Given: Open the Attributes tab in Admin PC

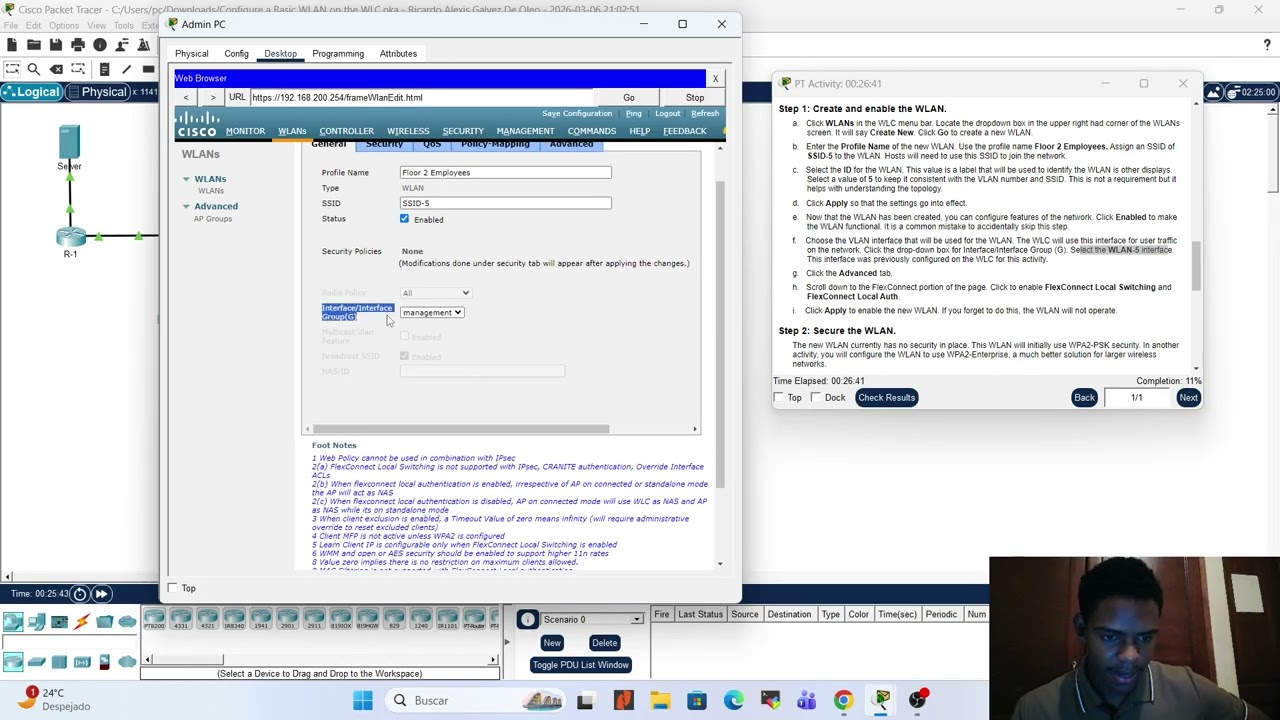Looking at the screenshot, I should [398, 54].
